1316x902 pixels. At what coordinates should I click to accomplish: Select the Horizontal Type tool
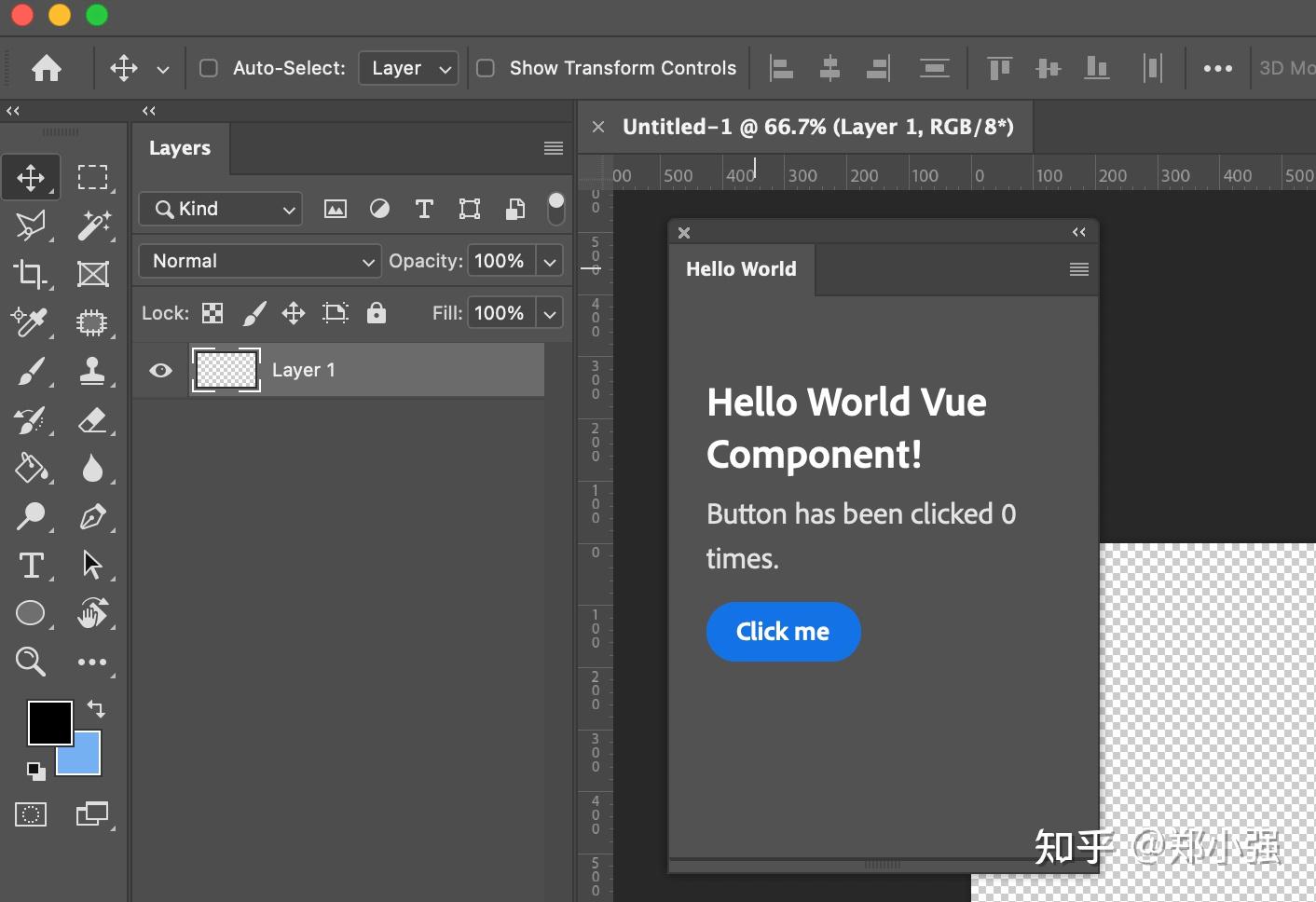30,565
